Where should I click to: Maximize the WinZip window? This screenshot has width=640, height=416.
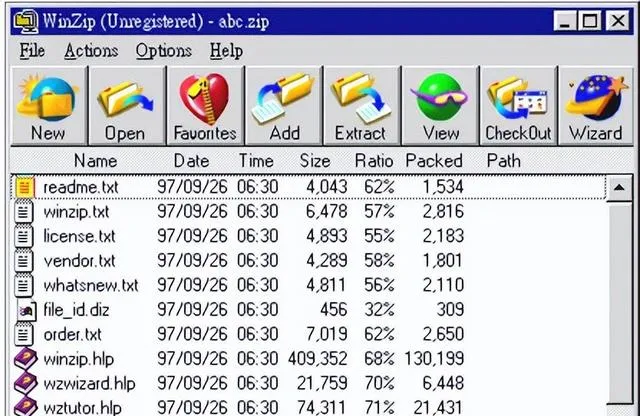pyautogui.click(x=589, y=21)
